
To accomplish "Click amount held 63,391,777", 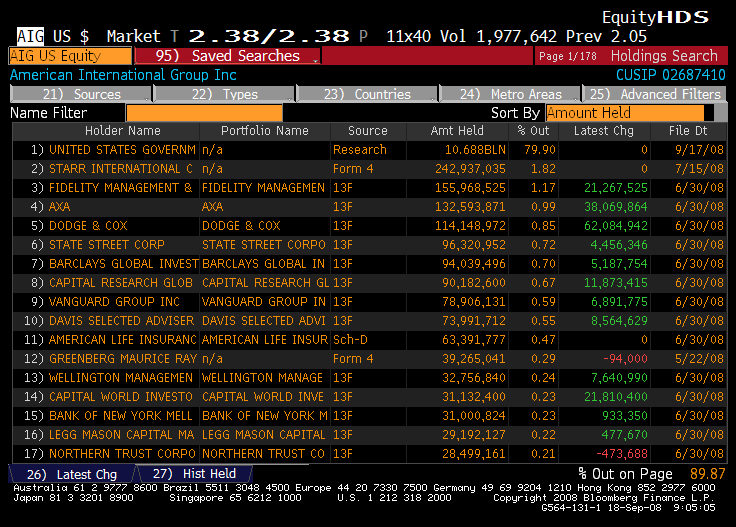I will pyautogui.click(x=474, y=340).
